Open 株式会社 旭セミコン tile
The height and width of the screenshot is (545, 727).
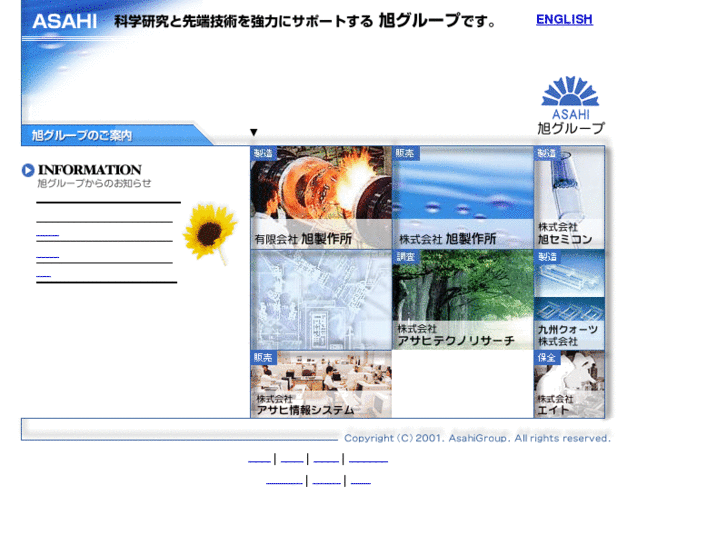coord(569,198)
